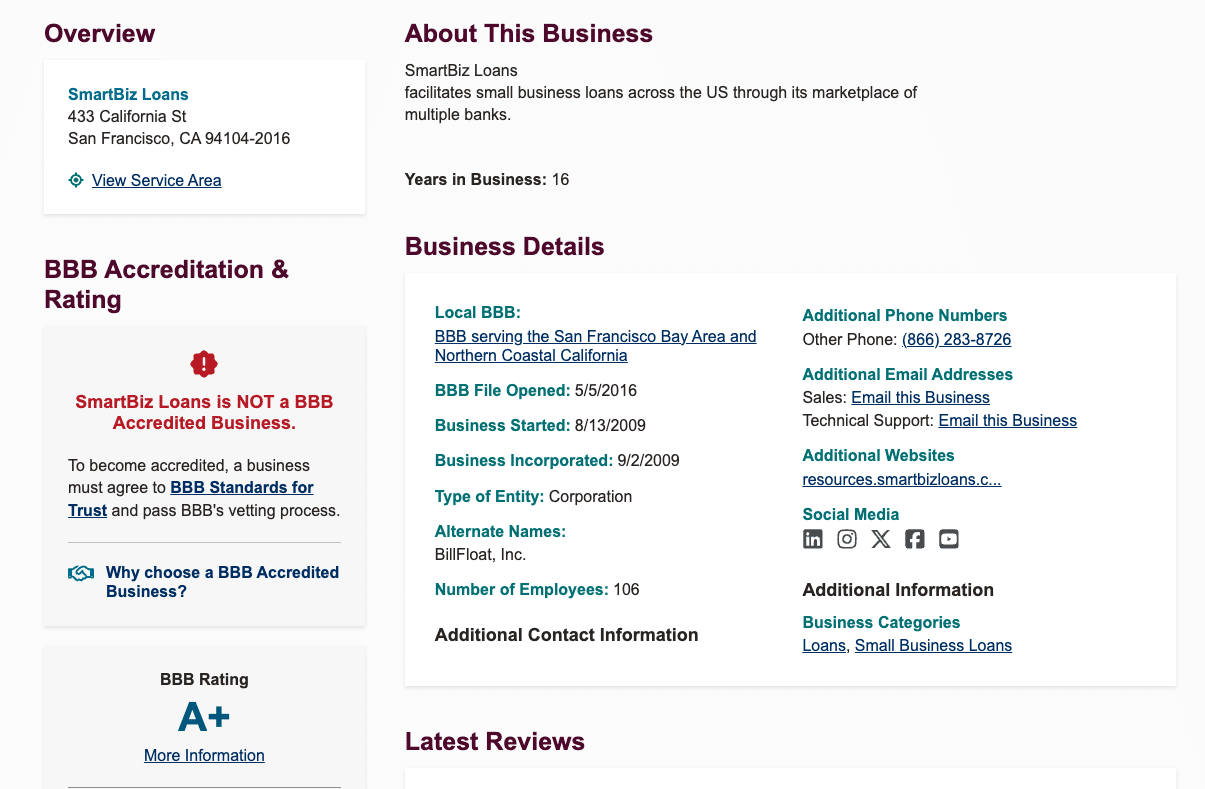The height and width of the screenshot is (789, 1205).
Task: Open the Instagram social media icon
Action: 846,538
